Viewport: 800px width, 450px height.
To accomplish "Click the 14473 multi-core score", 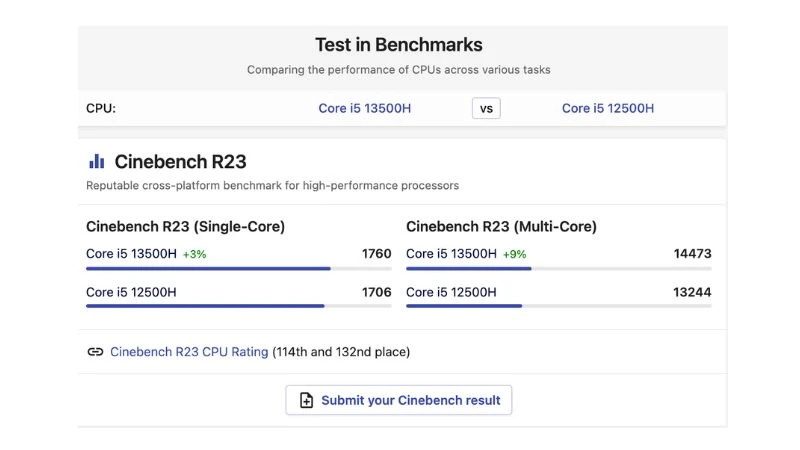I will click(692, 254).
